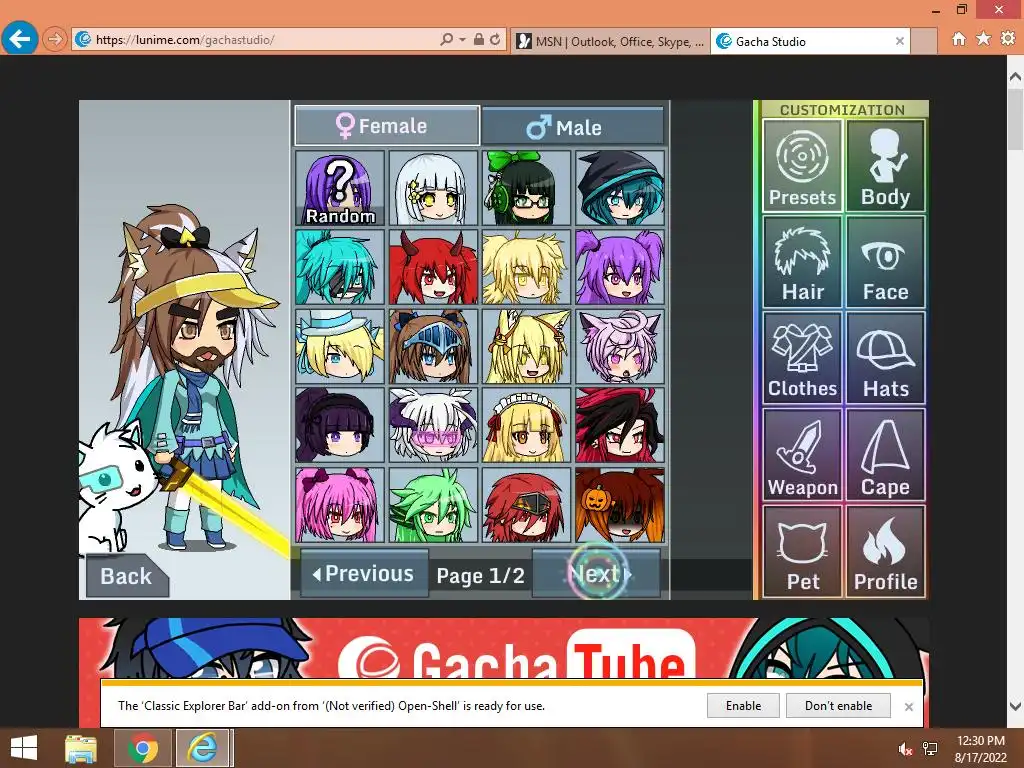Screen dimensions: 1024x768
Task: Open the Profile customization panel
Action: coord(886,551)
